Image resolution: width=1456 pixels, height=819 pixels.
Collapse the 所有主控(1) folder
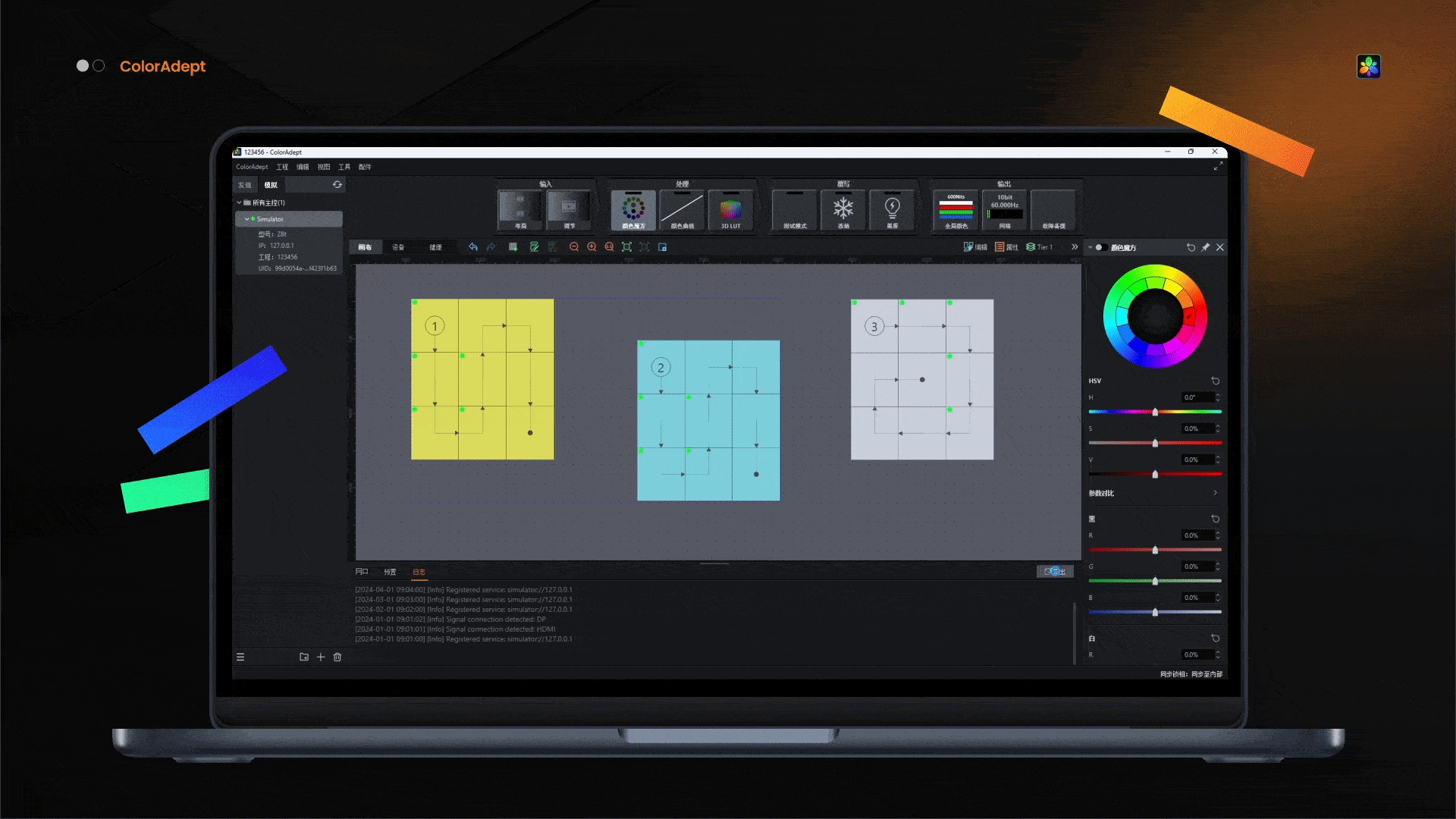tap(240, 202)
